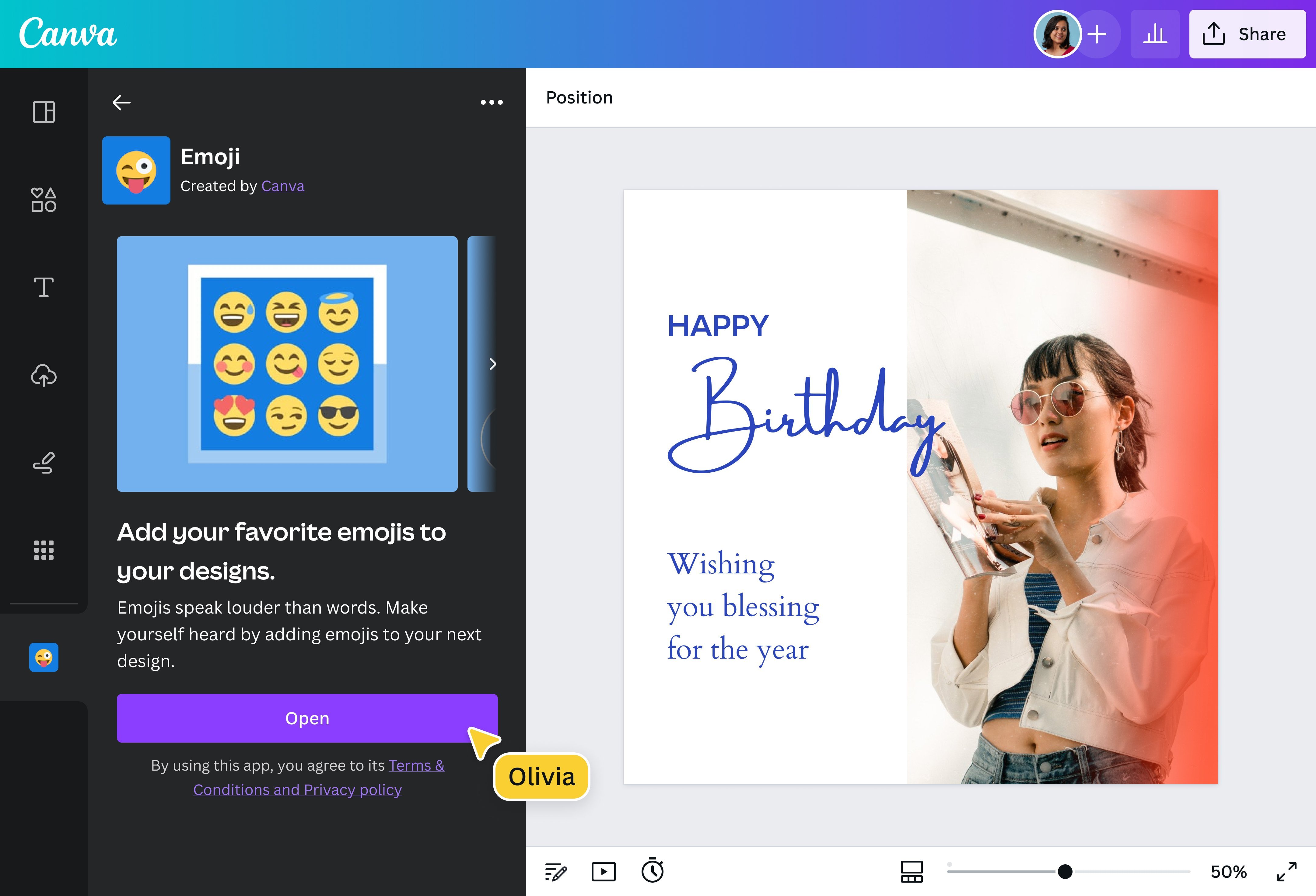This screenshot has height=896, width=1316.
Task: Expand the app options menu with three dots
Action: (x=490, y=102)
